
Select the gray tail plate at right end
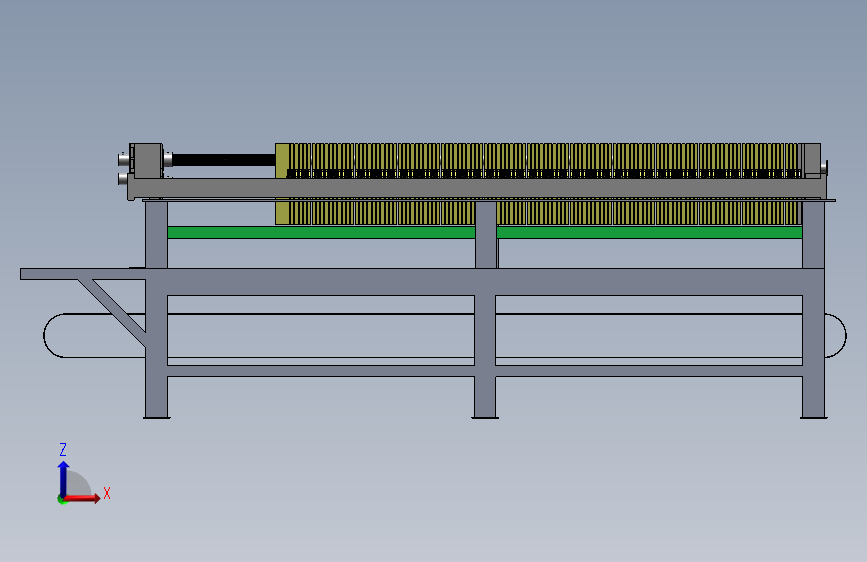coord(812,160)
